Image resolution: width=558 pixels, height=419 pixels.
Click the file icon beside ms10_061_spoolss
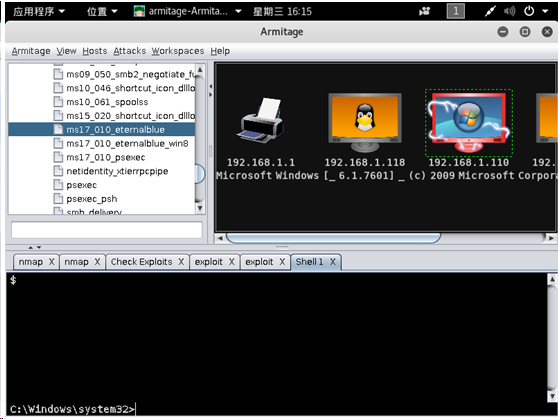(x=58, y=101)
